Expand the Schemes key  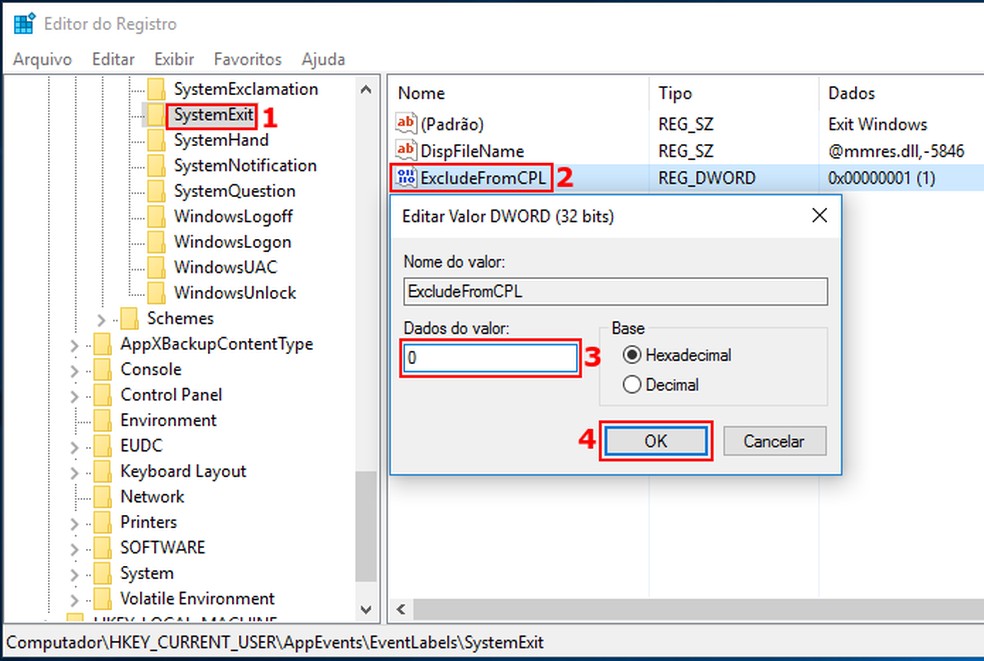(x=101, y=320)
